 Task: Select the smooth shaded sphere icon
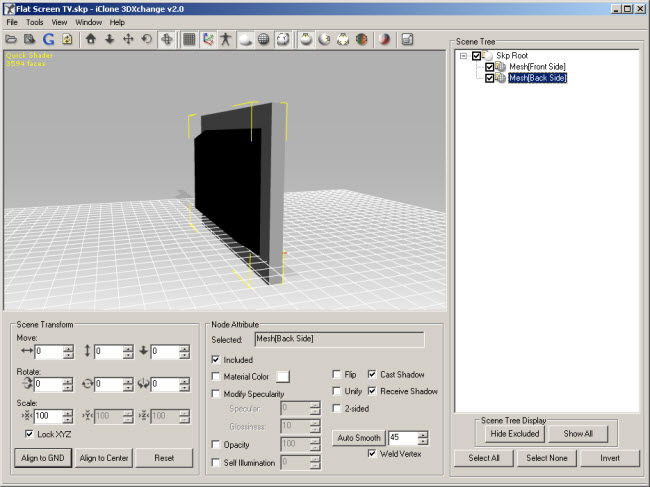coord(246,39)
